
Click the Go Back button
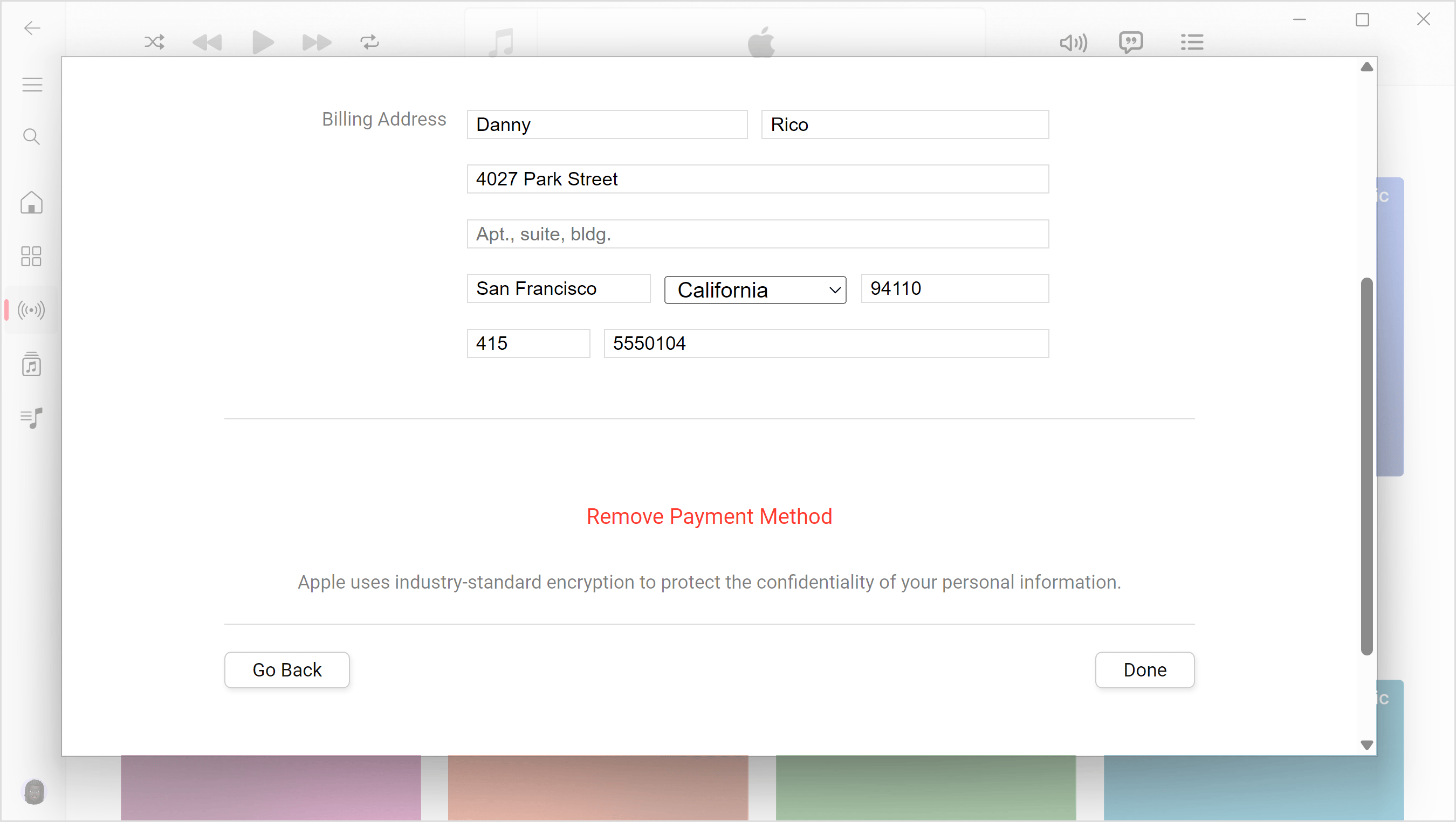(286, 670)
